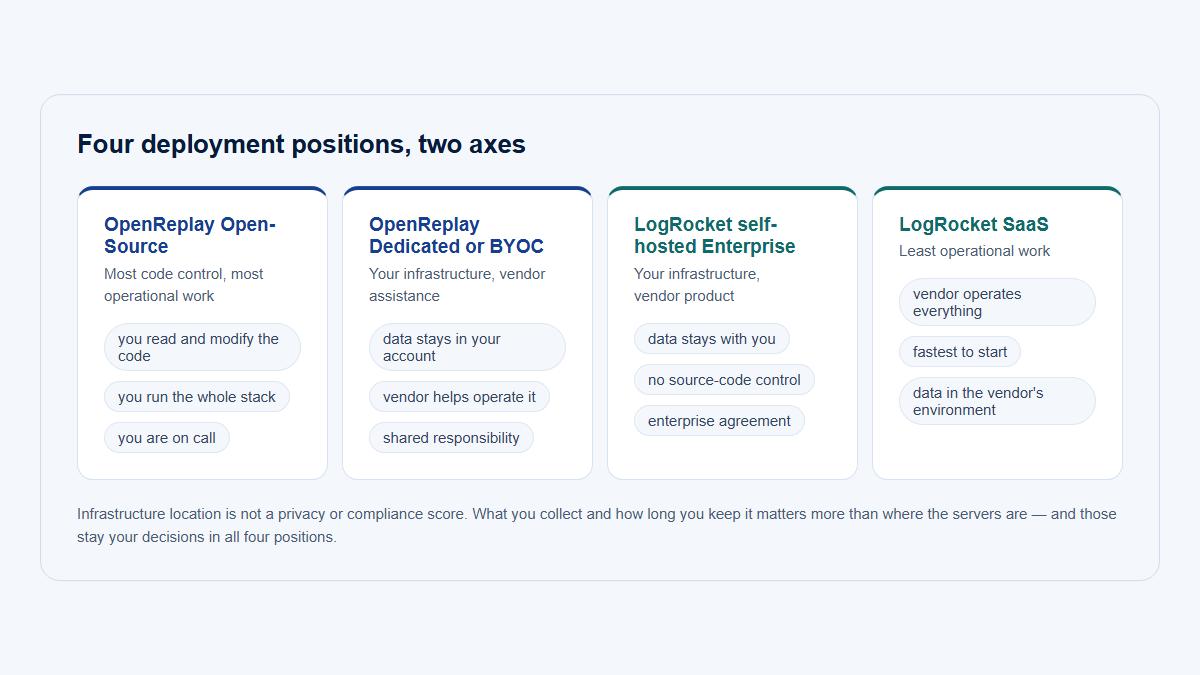
Task: Click the 'Most code control, most operational work' subtitle
Action: pyautogui.click(x=184, y=285)
